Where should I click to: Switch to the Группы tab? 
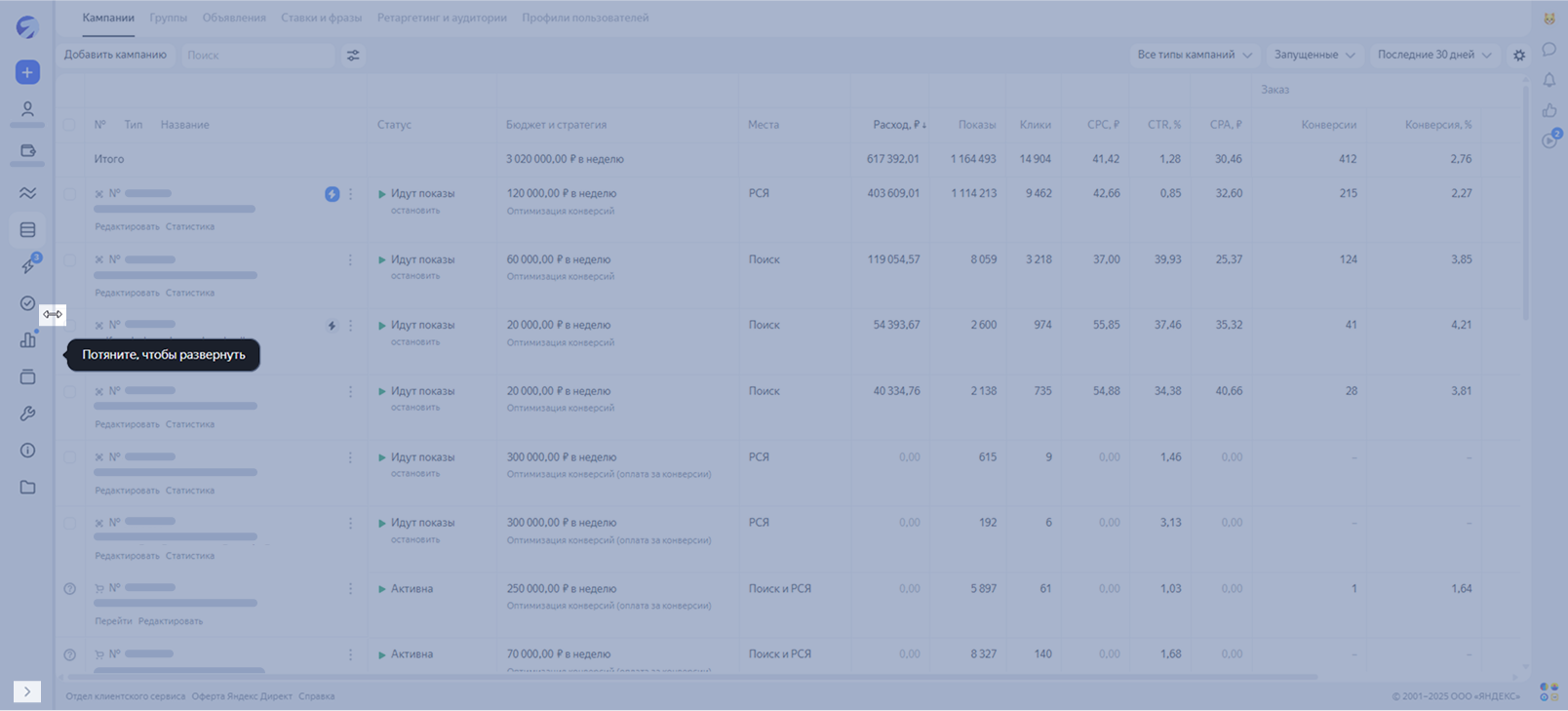[169, 18]
